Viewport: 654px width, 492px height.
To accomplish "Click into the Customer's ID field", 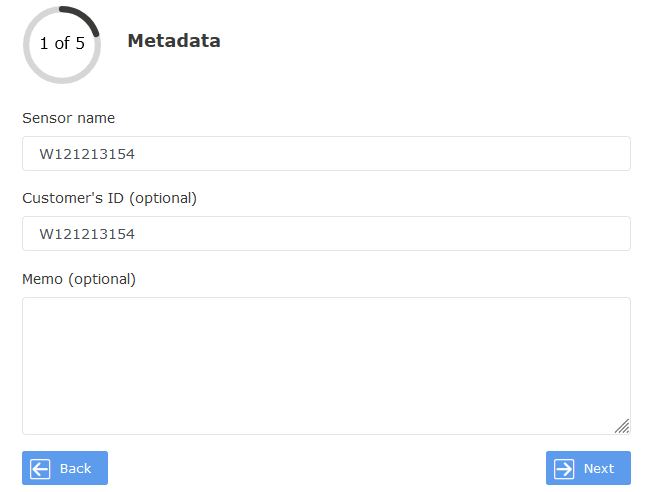I will [326, 234].
